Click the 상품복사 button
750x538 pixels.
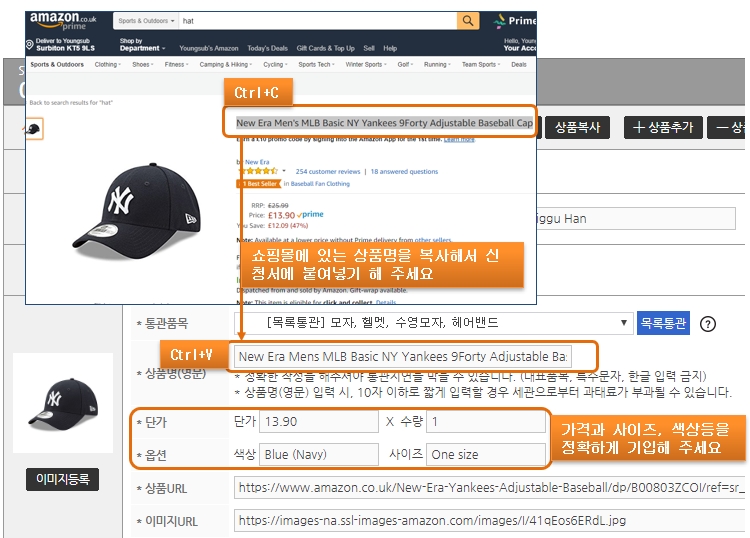tap(577, 127)
